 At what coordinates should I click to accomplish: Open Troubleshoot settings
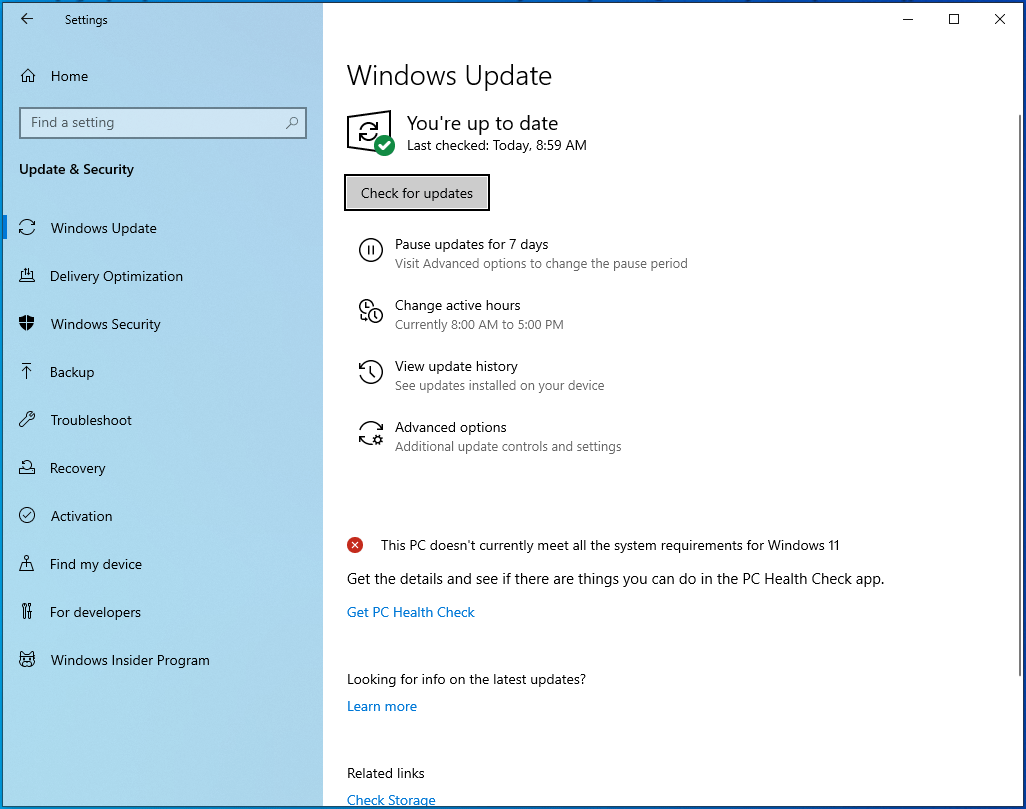pos(29,420)
